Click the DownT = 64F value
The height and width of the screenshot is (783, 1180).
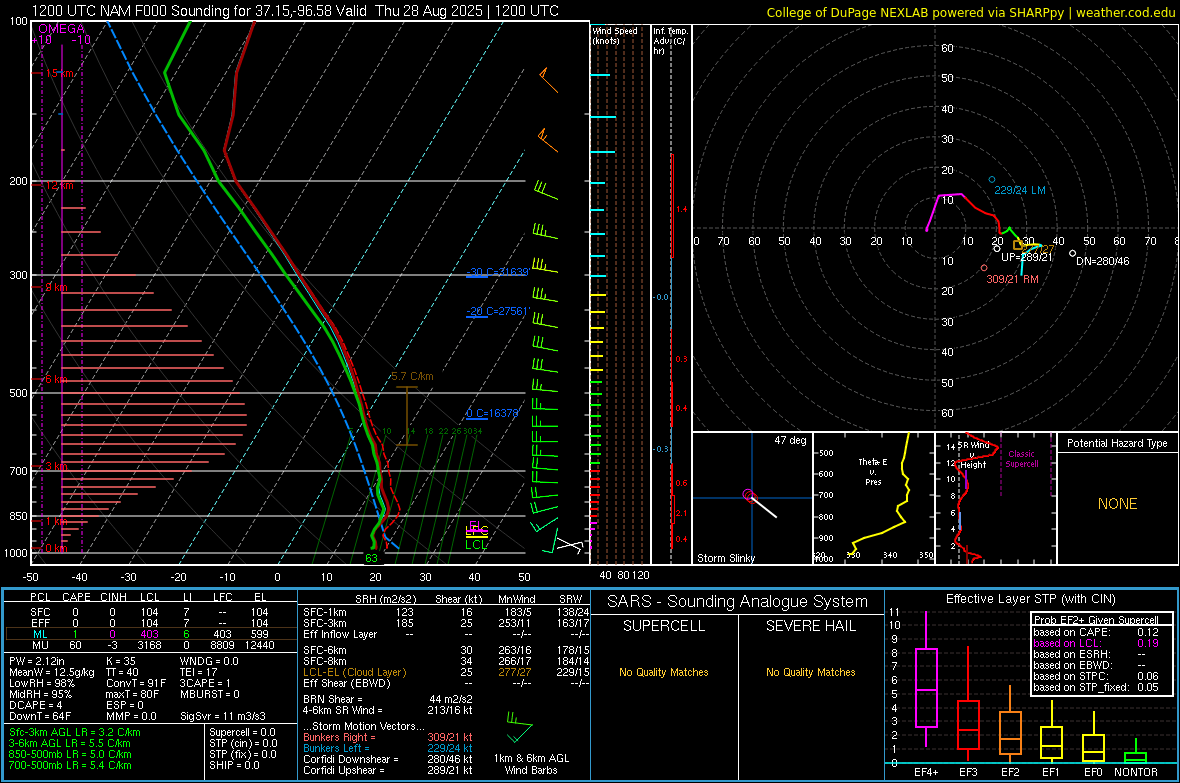pos(40,716)
